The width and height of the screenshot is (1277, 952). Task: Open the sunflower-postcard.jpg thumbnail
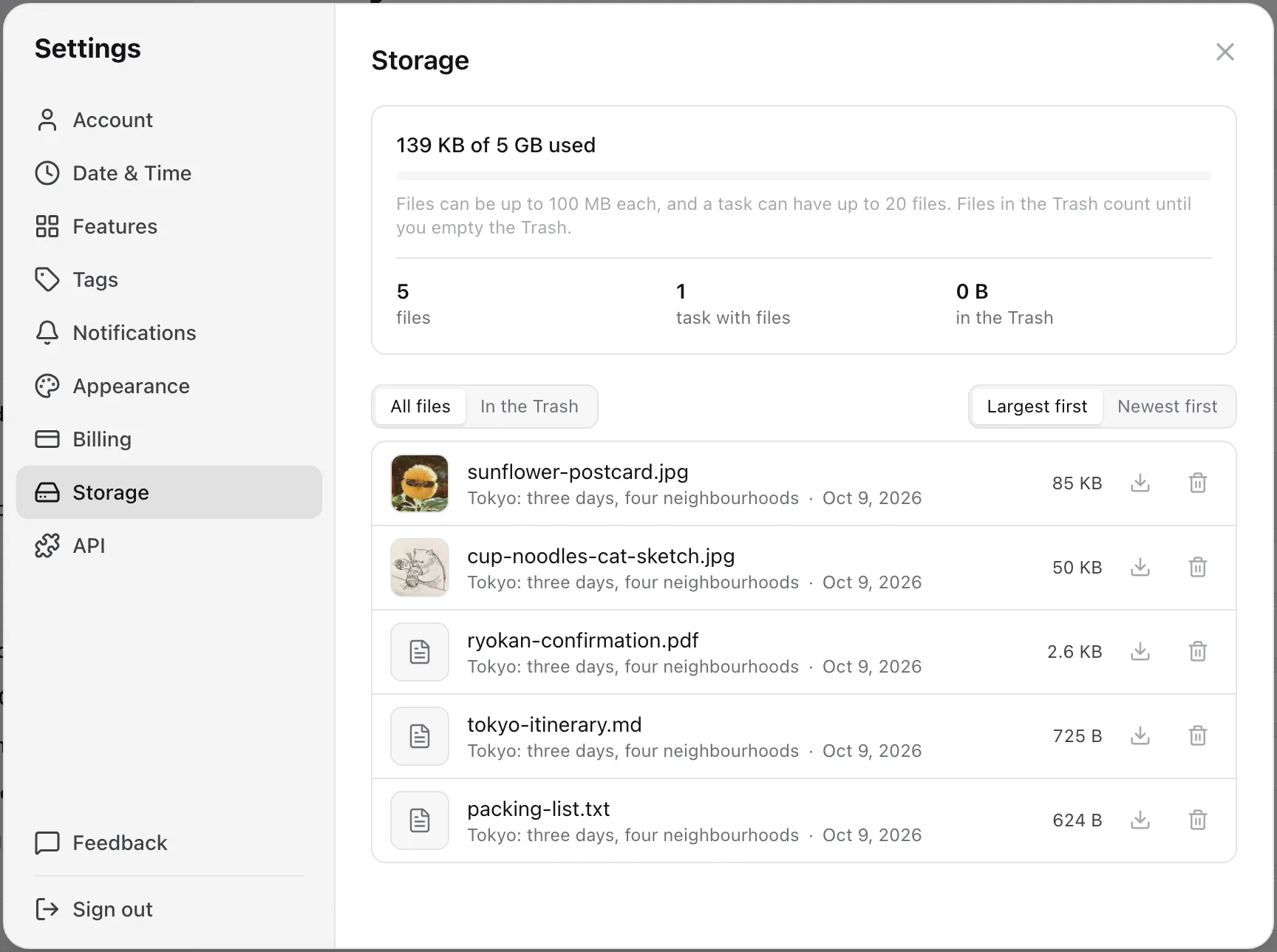click(x=420, y=483)
